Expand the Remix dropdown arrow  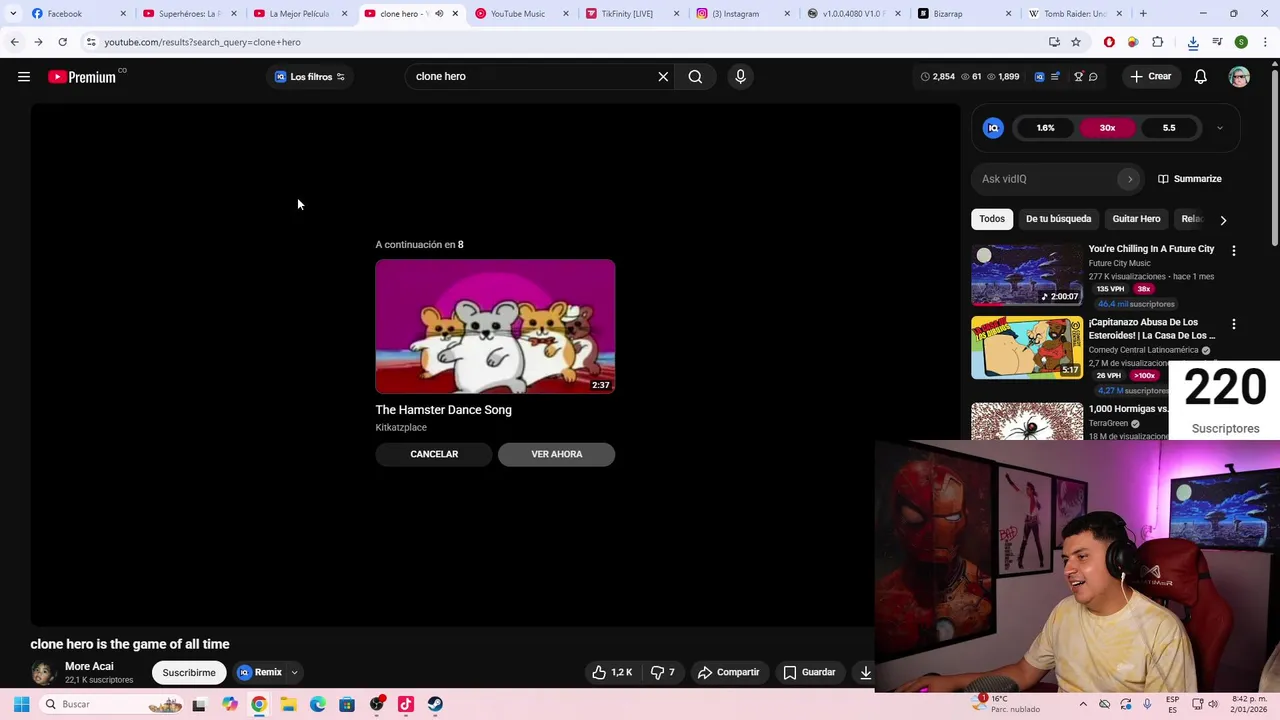[294, 673]
